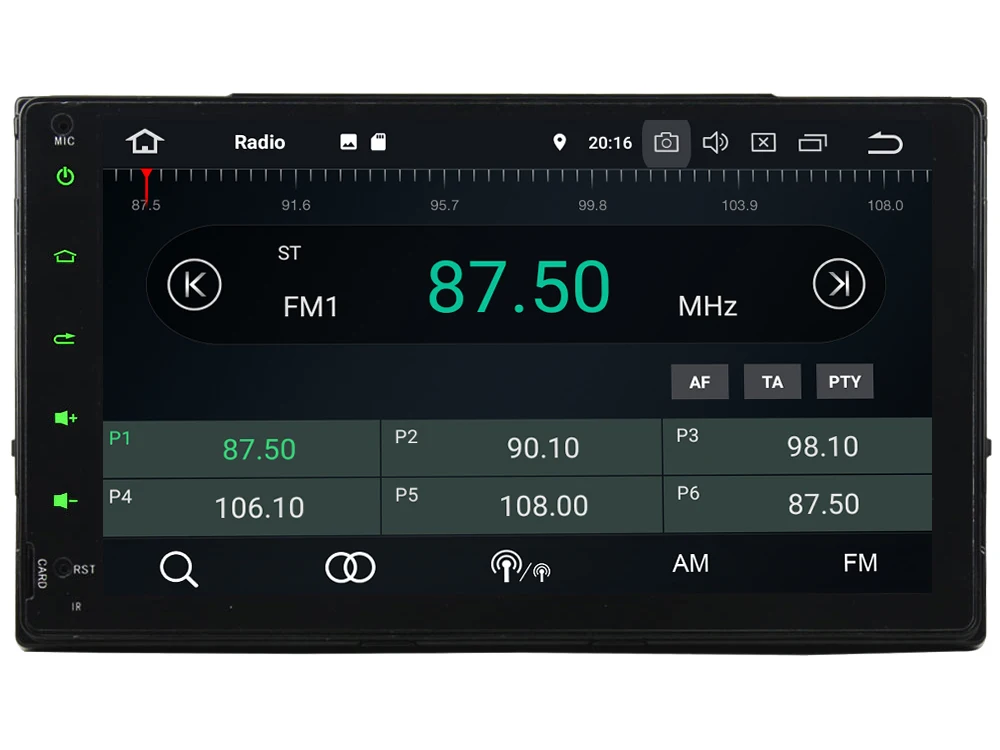Take a screenshot using the camera icon
The width and height of the screenshot is (1000, 750).
666,142
